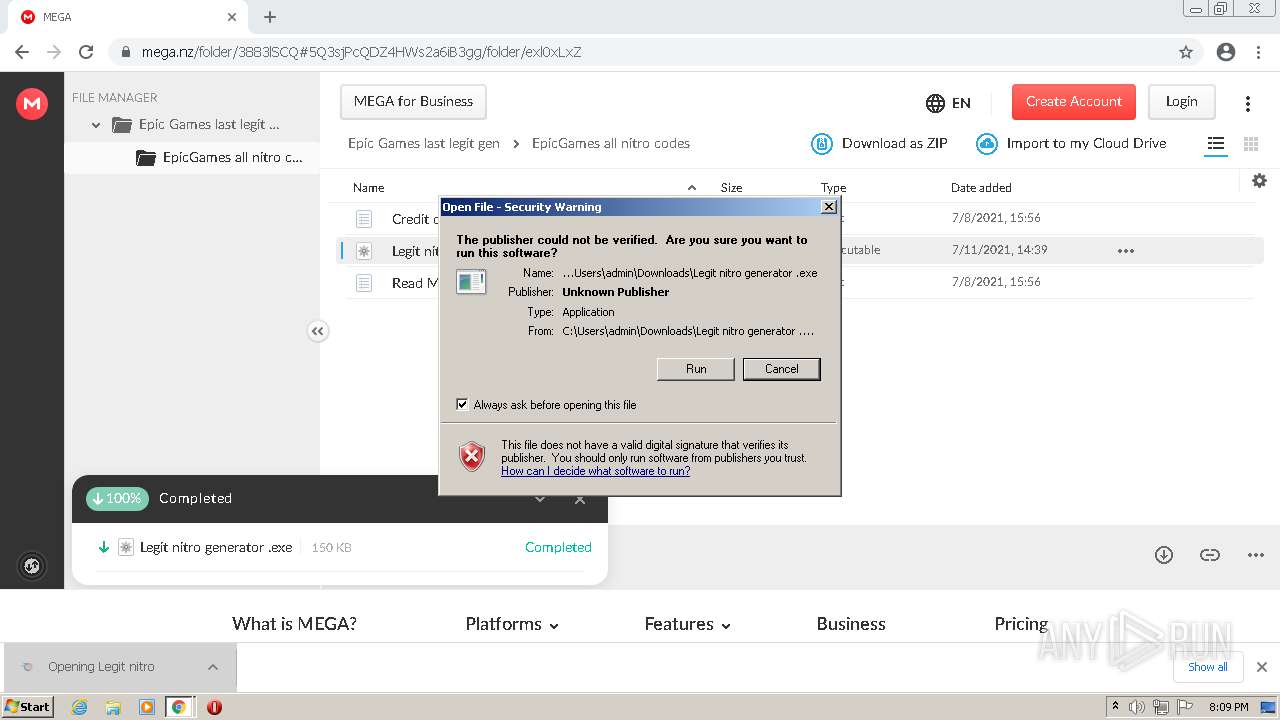Click the red shield warning icon
Image resolution: width=1280 pixels, height=720 pixels.
point(472,457)
